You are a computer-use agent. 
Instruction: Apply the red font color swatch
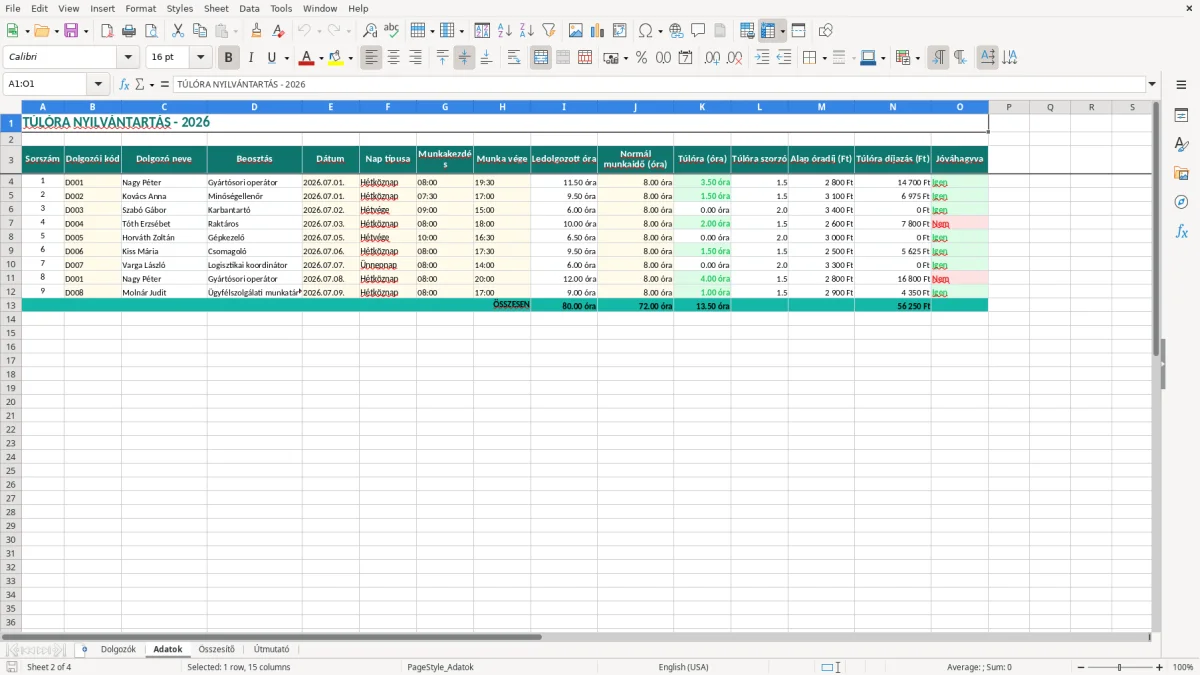[x=306, y=58]
